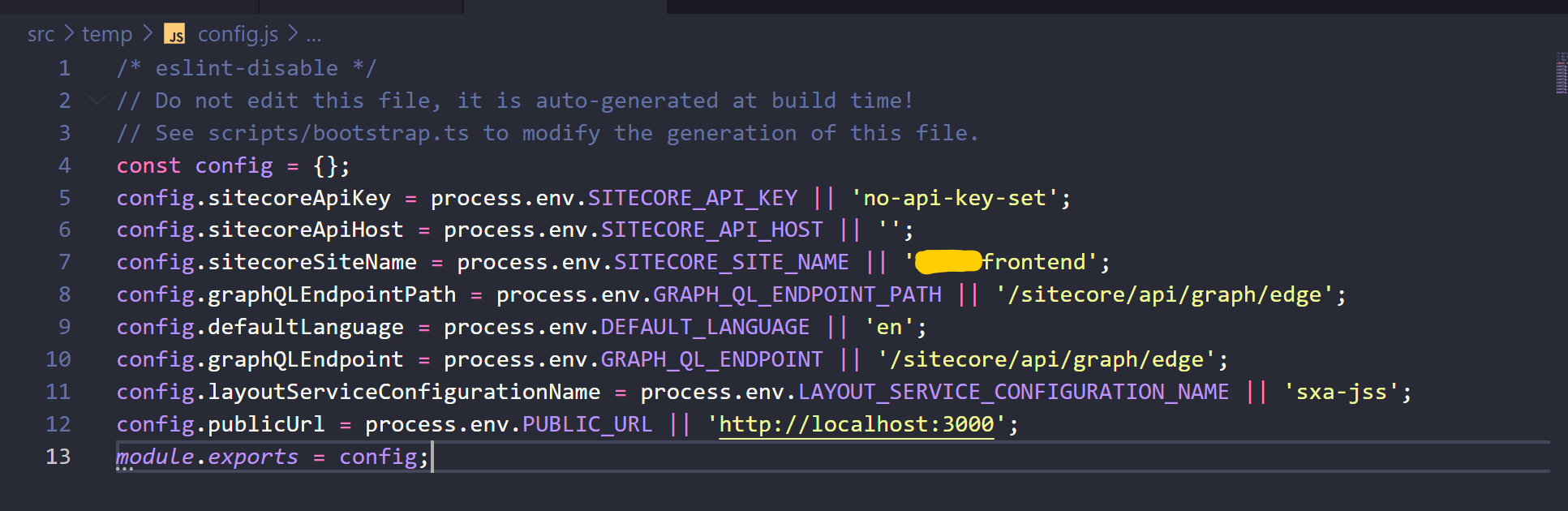Click the 'src' breadcrumb segment
This screenshot has width=1568, height=511.
pyautogui.click(x=41, y=34)
